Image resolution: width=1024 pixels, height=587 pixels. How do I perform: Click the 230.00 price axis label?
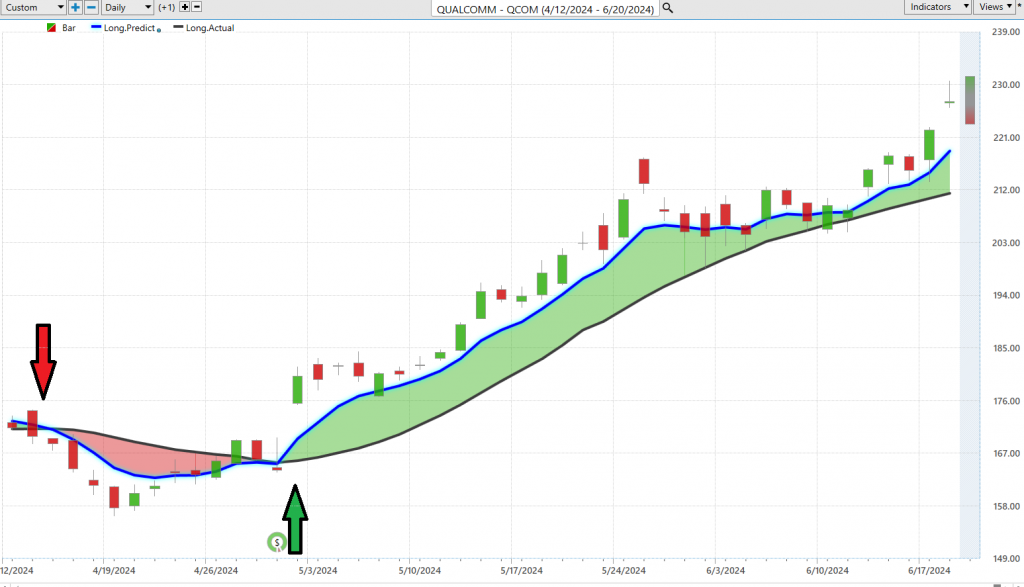point(1005,85)
